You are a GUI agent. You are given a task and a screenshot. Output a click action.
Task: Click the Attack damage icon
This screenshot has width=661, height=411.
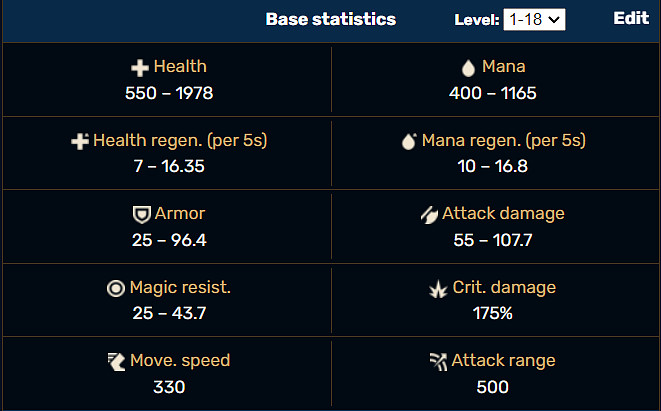(x=428, y=214)
